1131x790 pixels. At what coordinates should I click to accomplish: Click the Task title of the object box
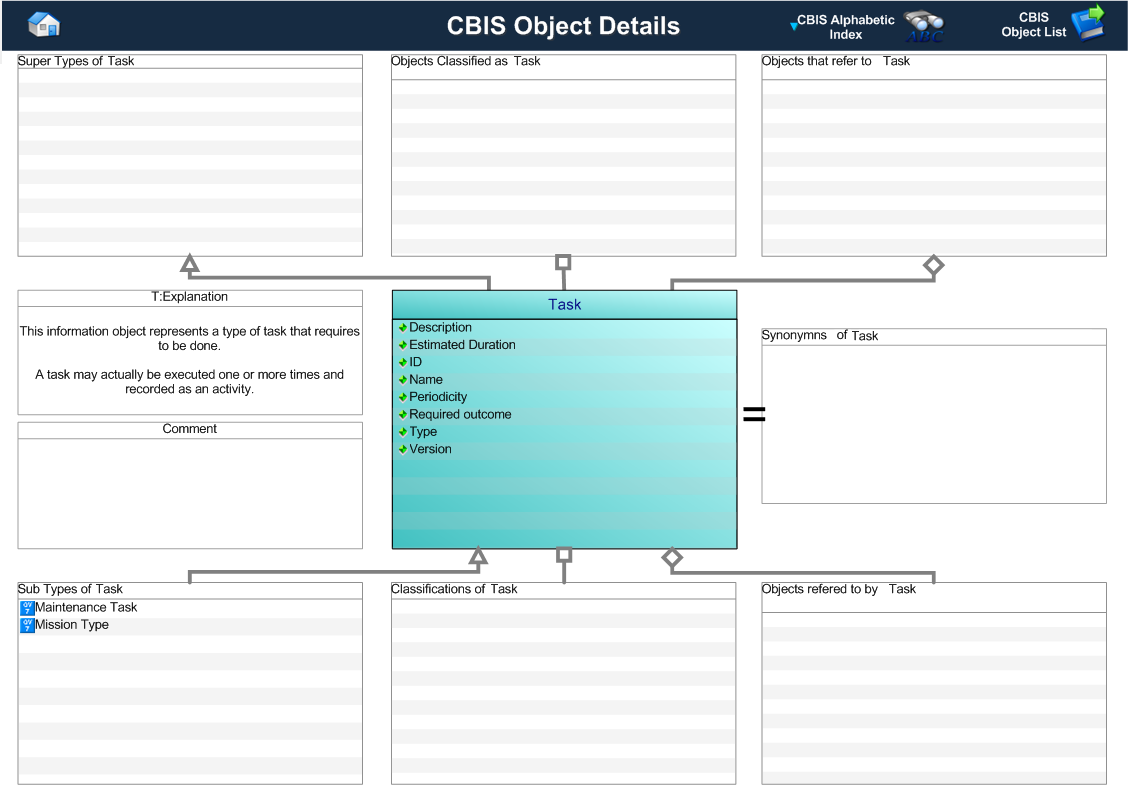tap(565, 304)
